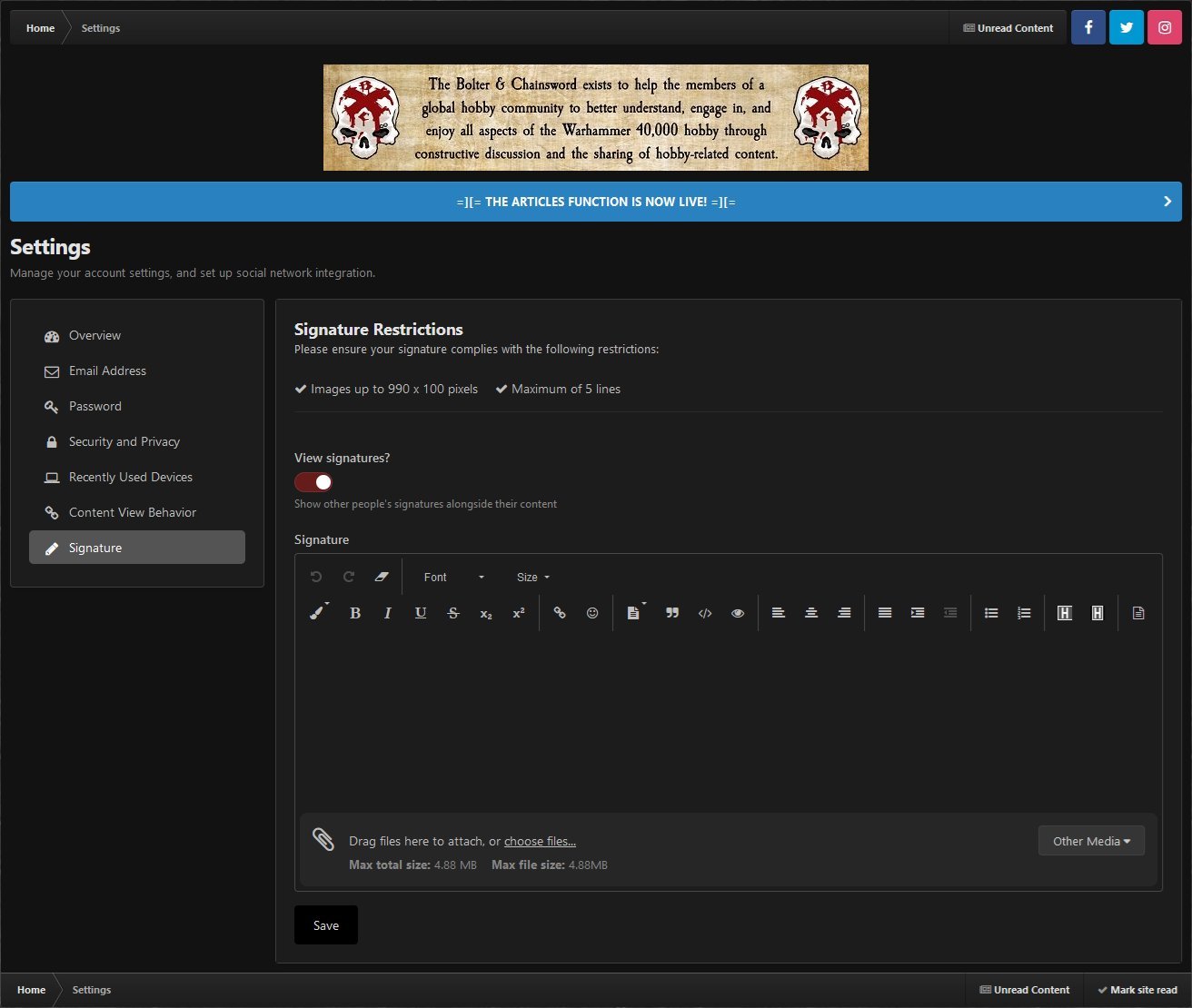Open the Font dropdown
The height and width of the screenshot is (1008, 1192).
click(x=453, y=578)
